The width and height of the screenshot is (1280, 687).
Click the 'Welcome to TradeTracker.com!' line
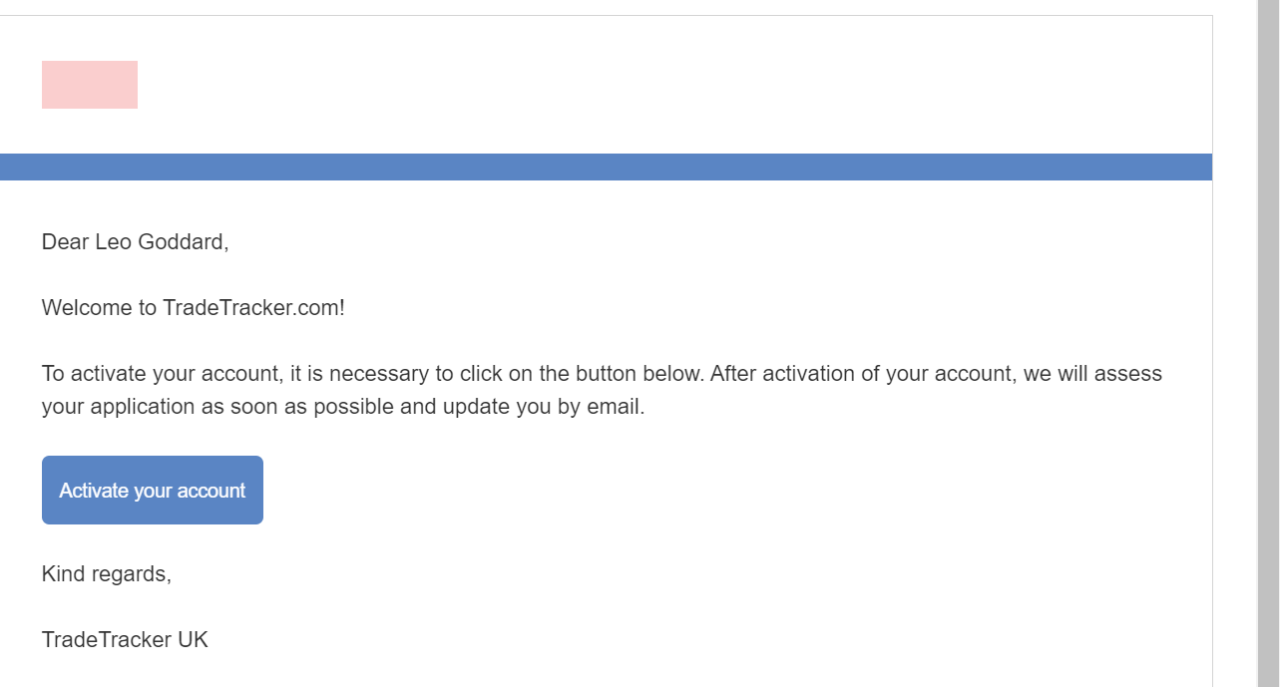(x=193, y=308)
